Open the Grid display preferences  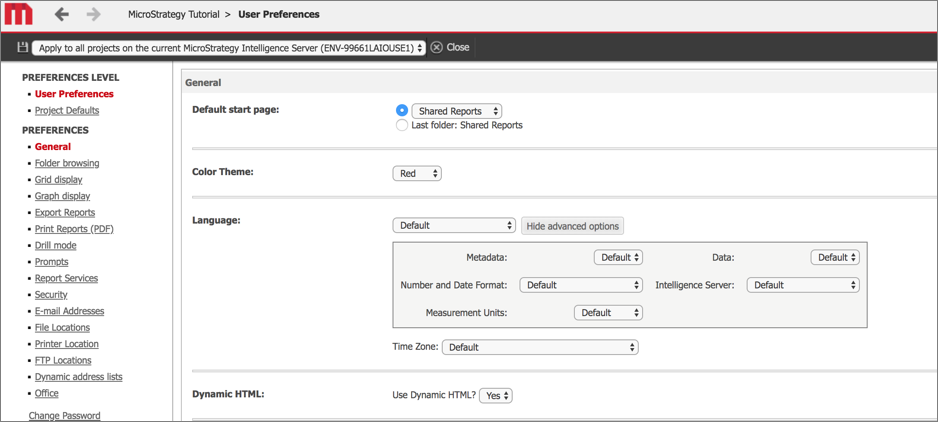point(58,180)
